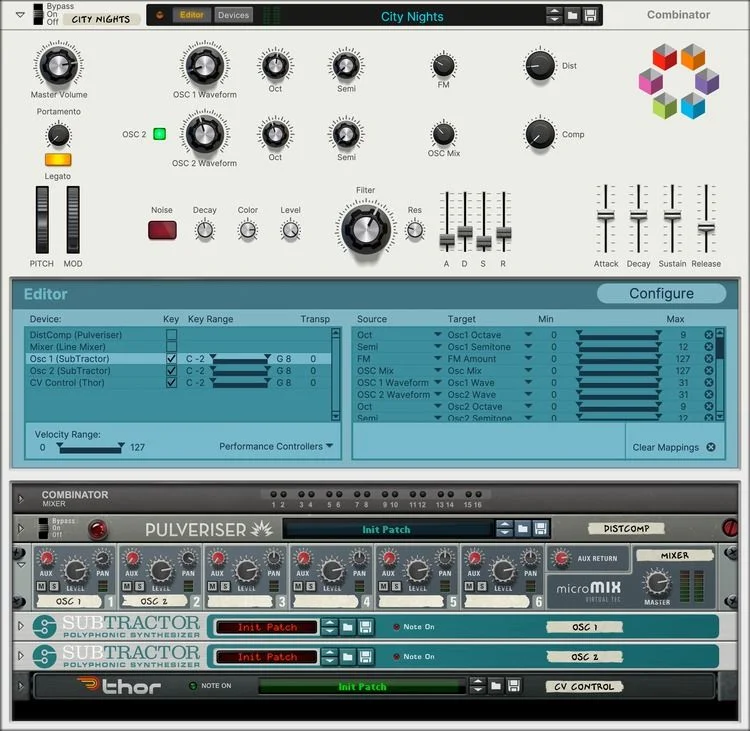The width and height of the screenshot is (750, 731).
Task: Mute mixer channel 1 labeled OSC 1
Action: tap(41, 586)
